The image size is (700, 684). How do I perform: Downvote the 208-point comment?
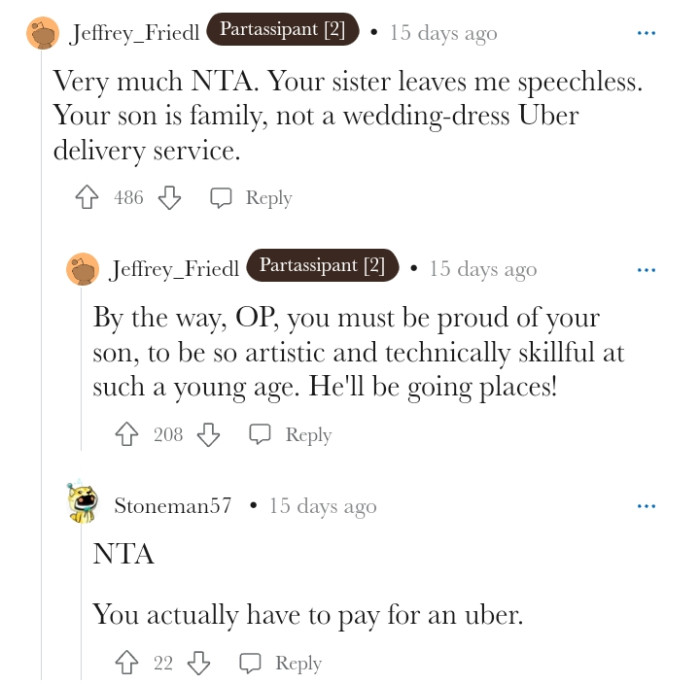tap(209, 435)
